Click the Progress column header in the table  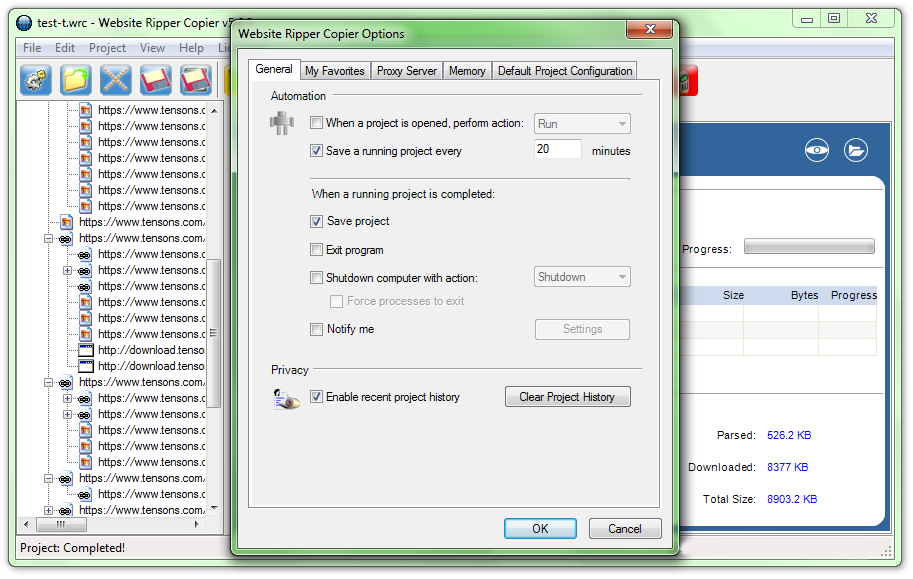pos(854,295)
